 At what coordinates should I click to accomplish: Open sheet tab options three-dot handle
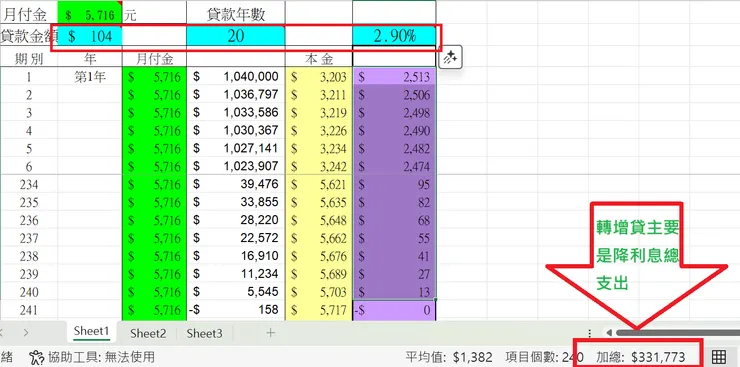tap(590, 333)
